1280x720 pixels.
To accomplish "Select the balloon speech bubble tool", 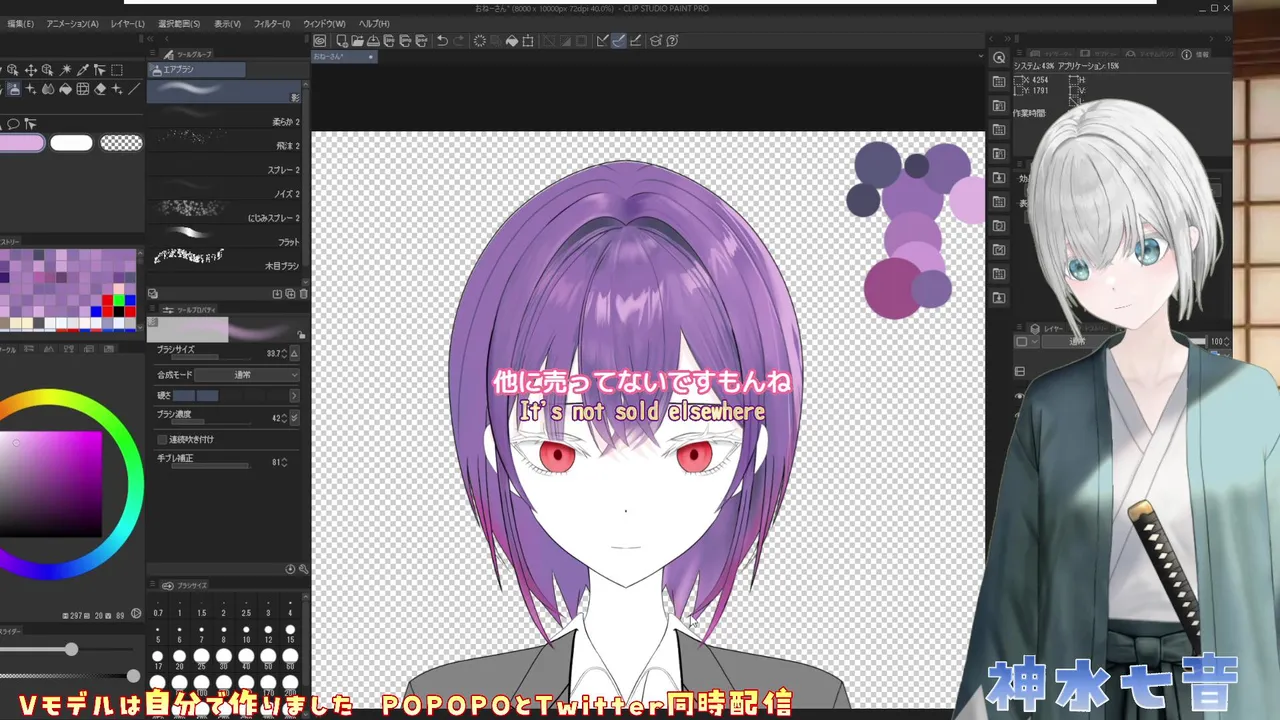I will click(x=13, y=124).
